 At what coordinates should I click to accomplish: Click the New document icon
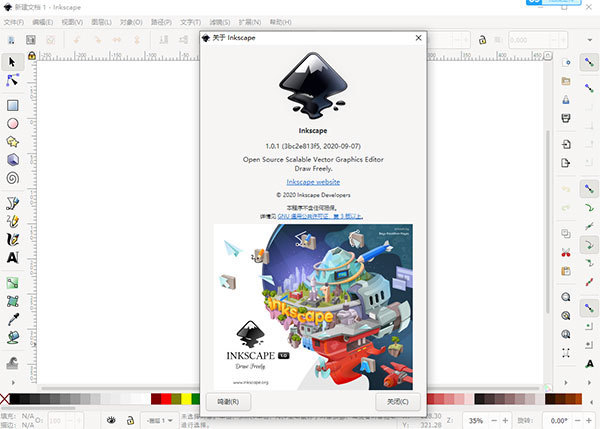point(566,62)
